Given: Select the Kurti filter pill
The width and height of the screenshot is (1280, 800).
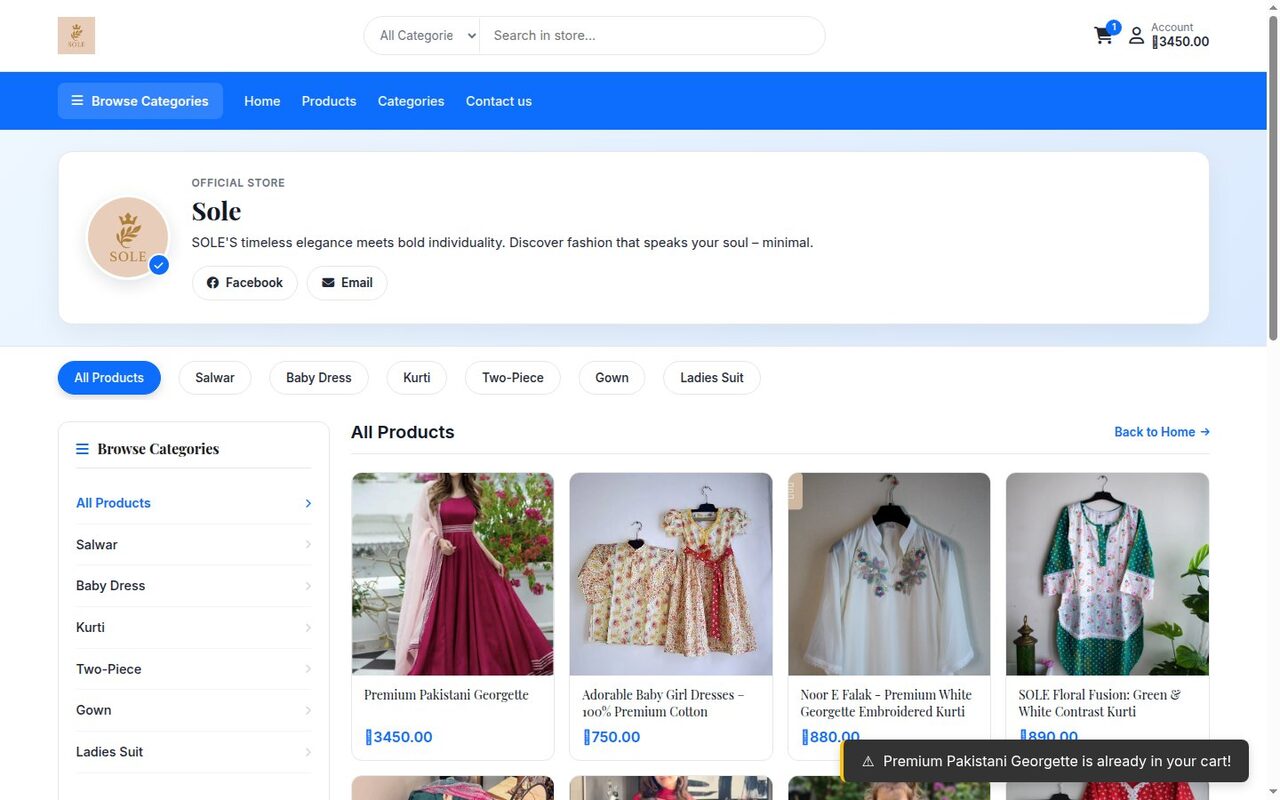Looking at the screenshot, I should 417,378.
